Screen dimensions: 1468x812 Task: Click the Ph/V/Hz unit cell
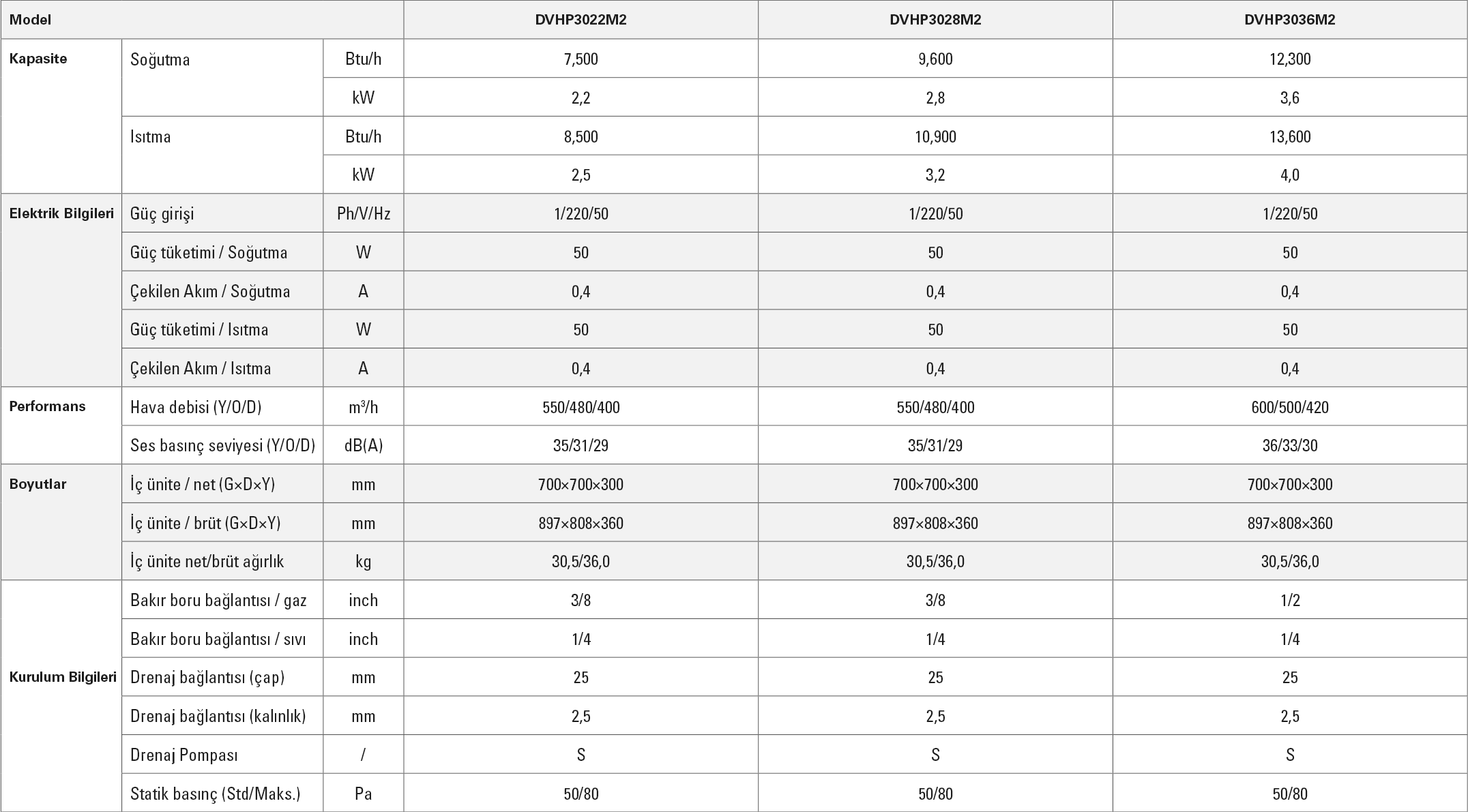click(364, 214)
